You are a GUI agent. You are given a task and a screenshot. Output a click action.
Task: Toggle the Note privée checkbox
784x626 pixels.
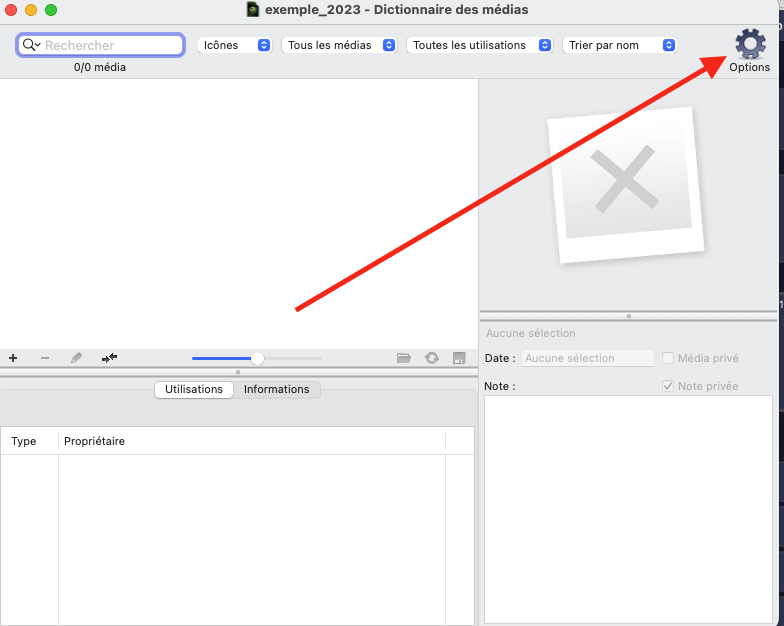668,386
